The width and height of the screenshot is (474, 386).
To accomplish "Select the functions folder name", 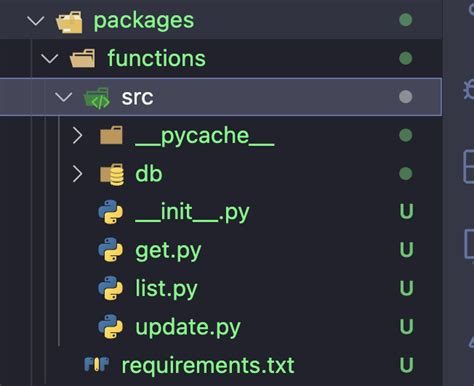I will (x=157, y=58).
